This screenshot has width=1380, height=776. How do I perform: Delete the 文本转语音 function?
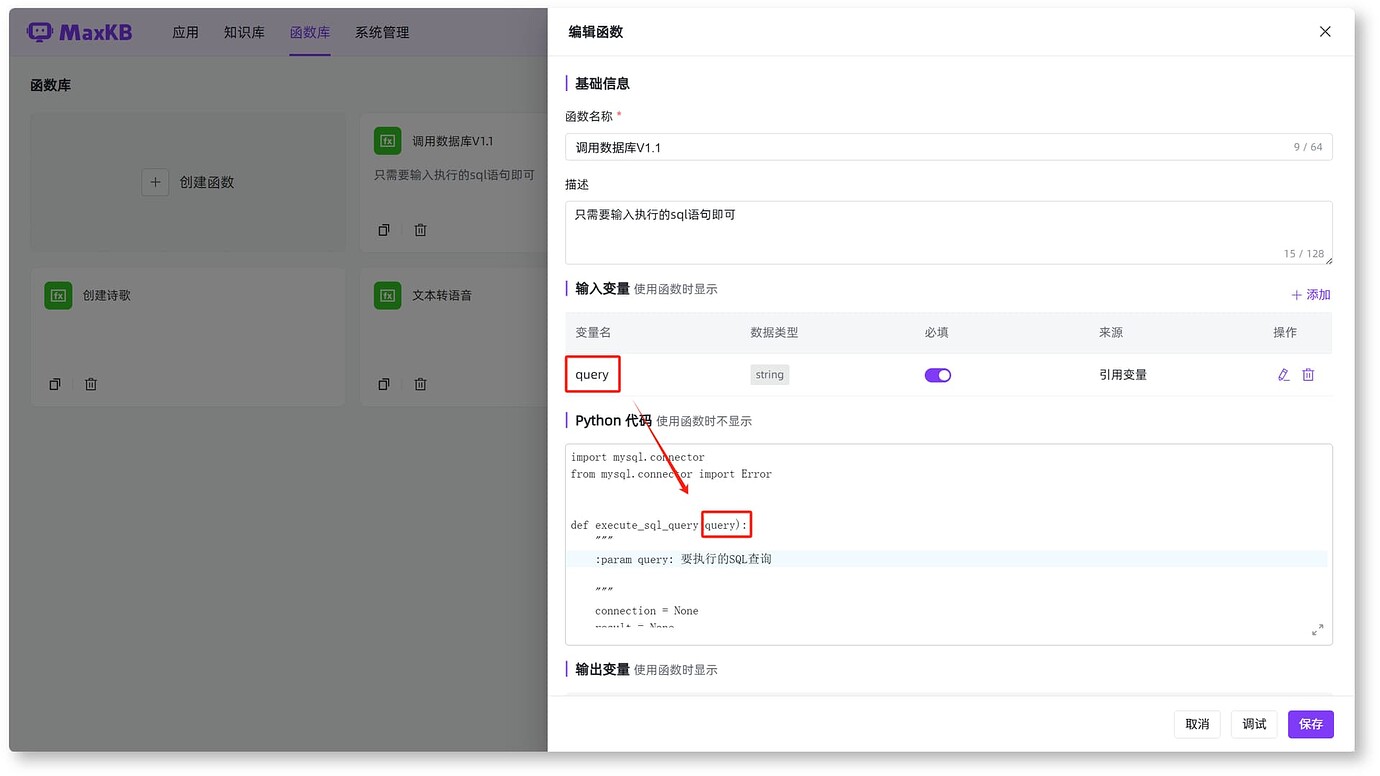pos(420,383)
